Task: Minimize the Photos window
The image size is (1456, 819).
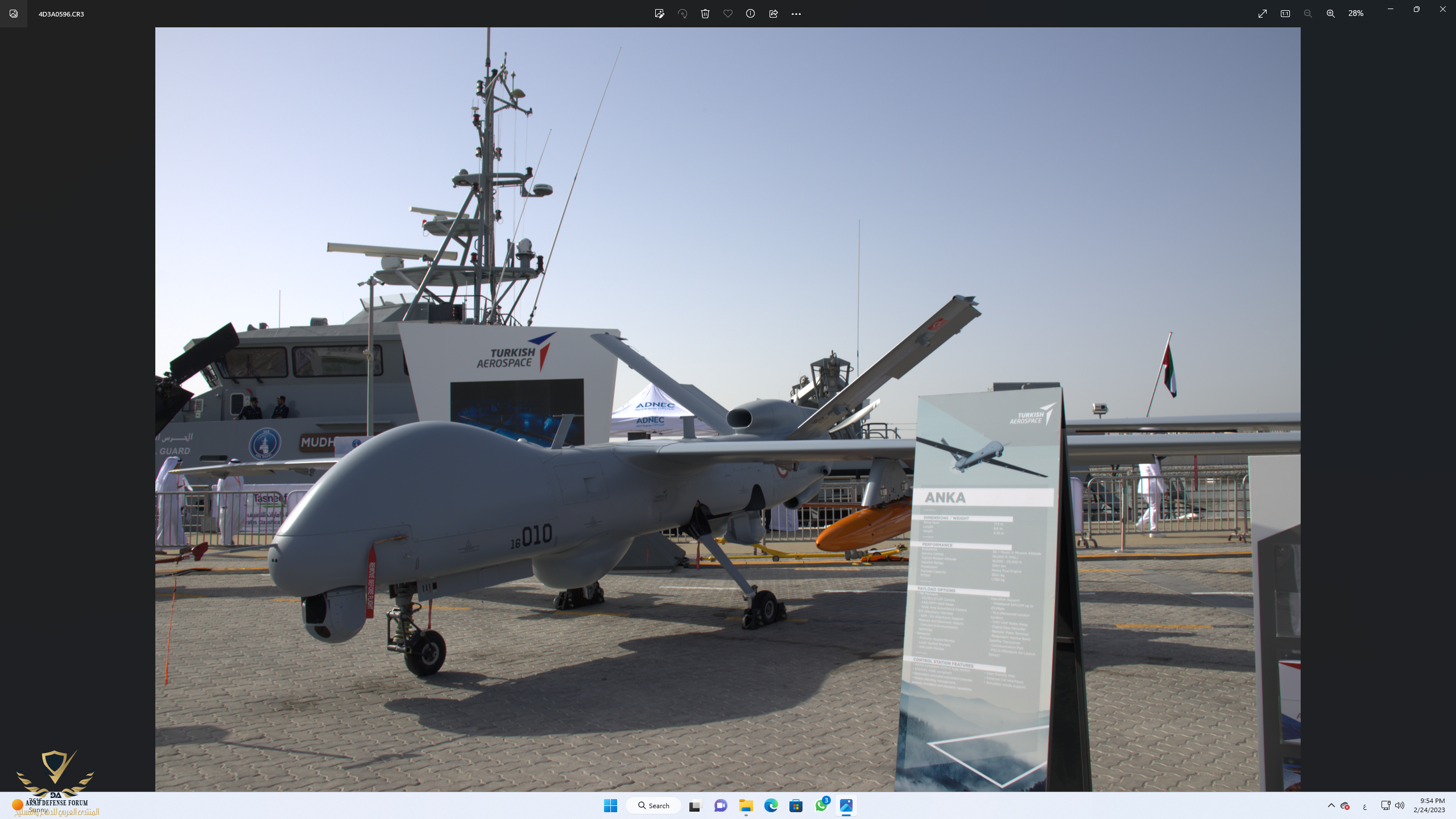Action: pyautogui.click(x=1391, y=9)
